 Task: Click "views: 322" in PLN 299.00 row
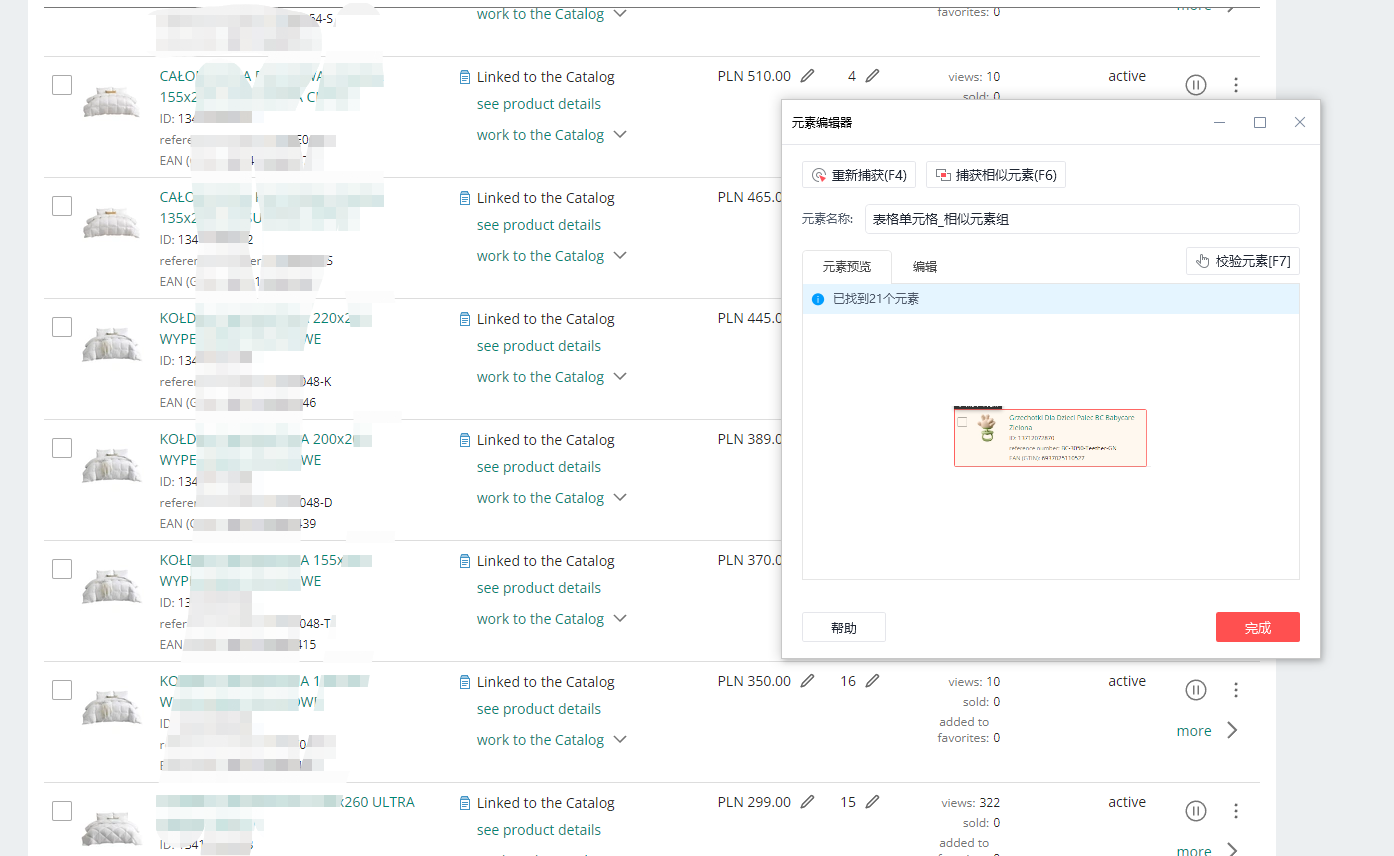pyautogui.click(x=970, y=802)
